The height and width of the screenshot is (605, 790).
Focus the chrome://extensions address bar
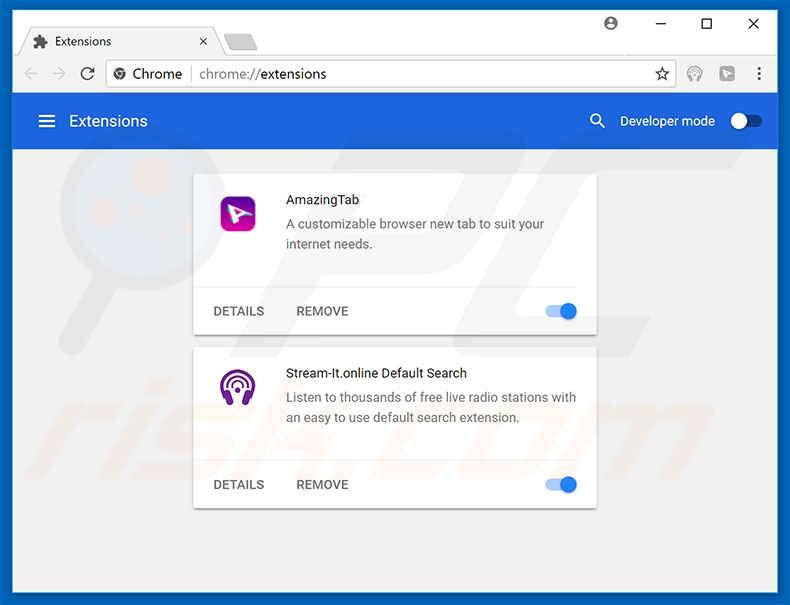[x=390, y=74]
